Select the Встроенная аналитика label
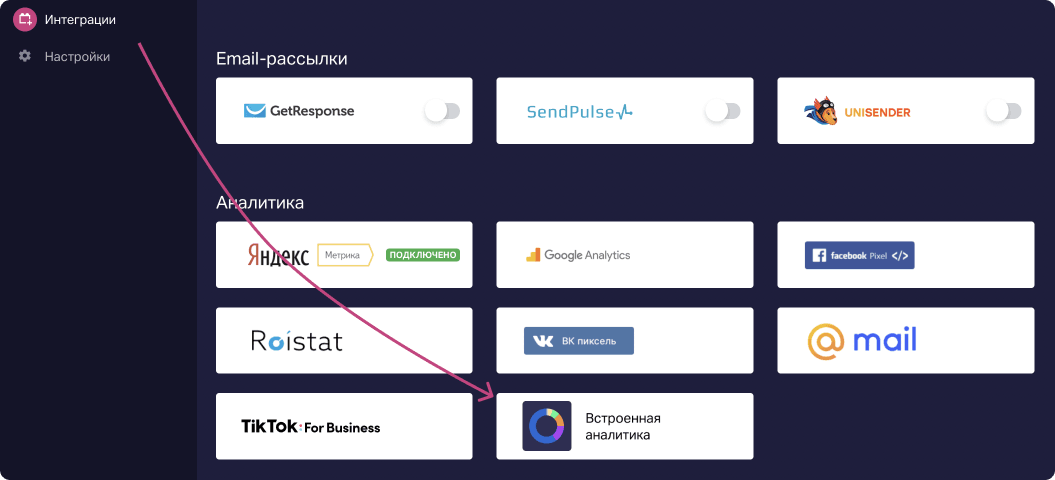Viewport: 1055px width, 480px height. point(623,427)
